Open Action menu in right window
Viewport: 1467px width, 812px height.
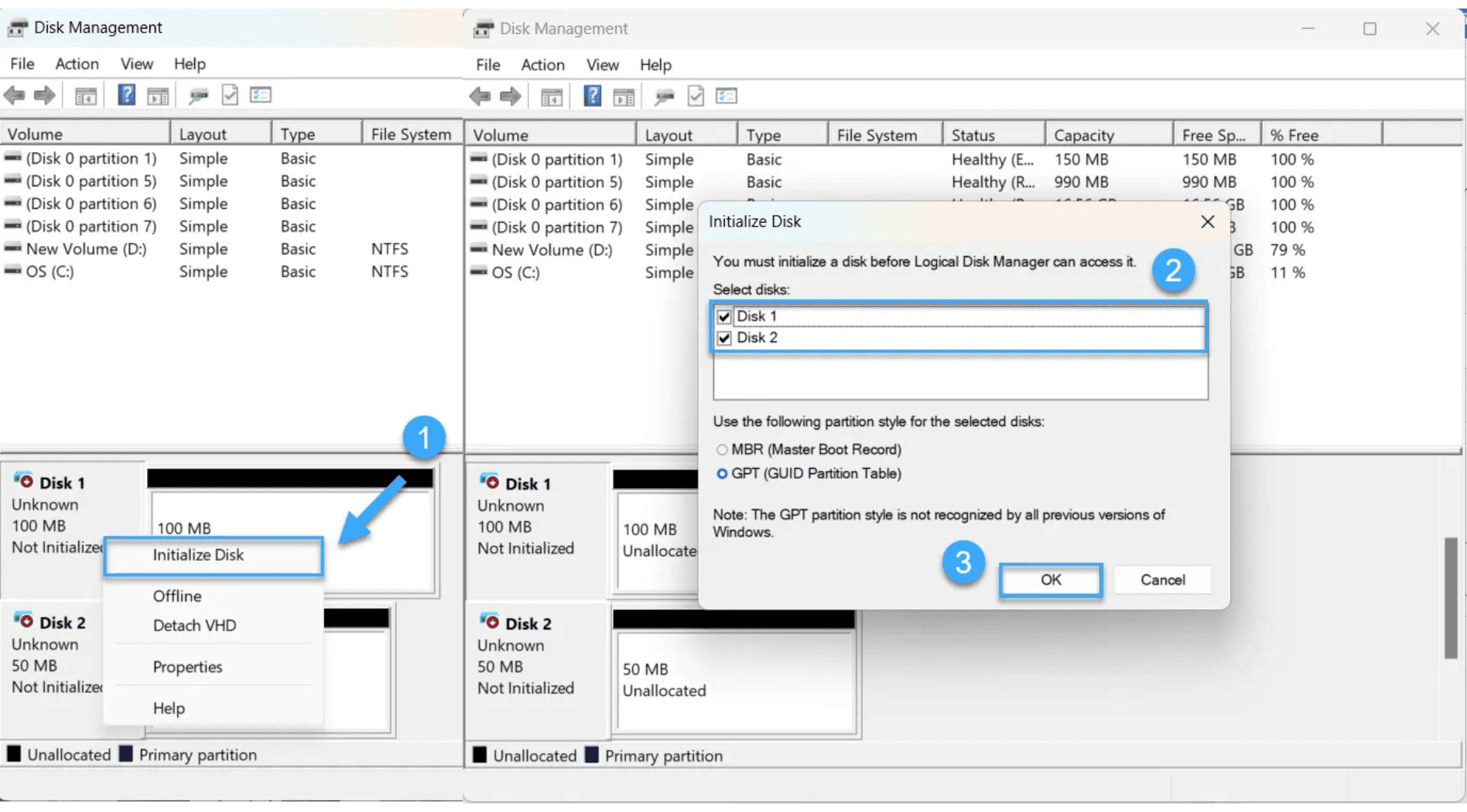coord(542,65)
